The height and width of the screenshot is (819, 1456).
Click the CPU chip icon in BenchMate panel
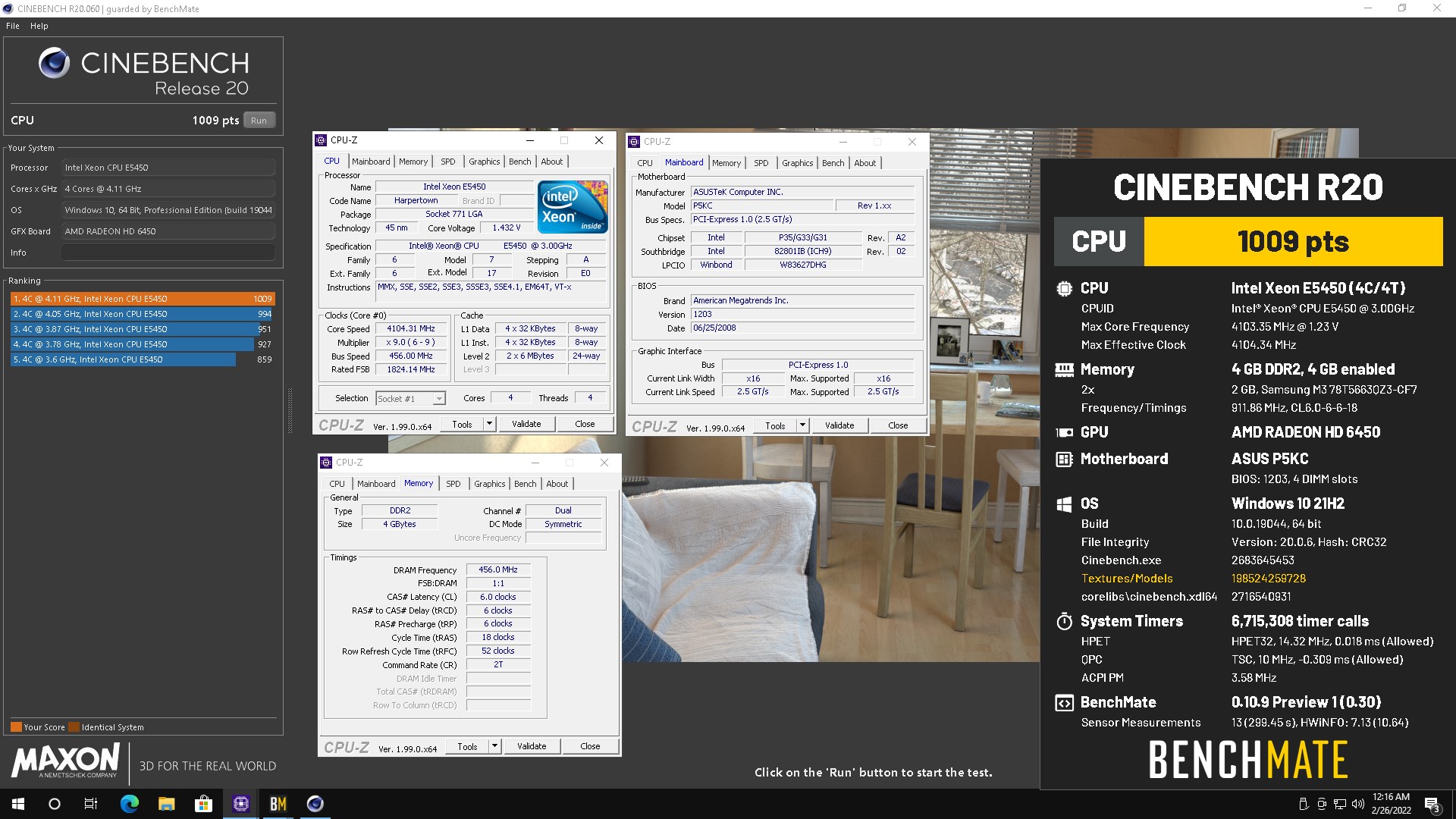pyautogui.click(x=1064, y=288)
